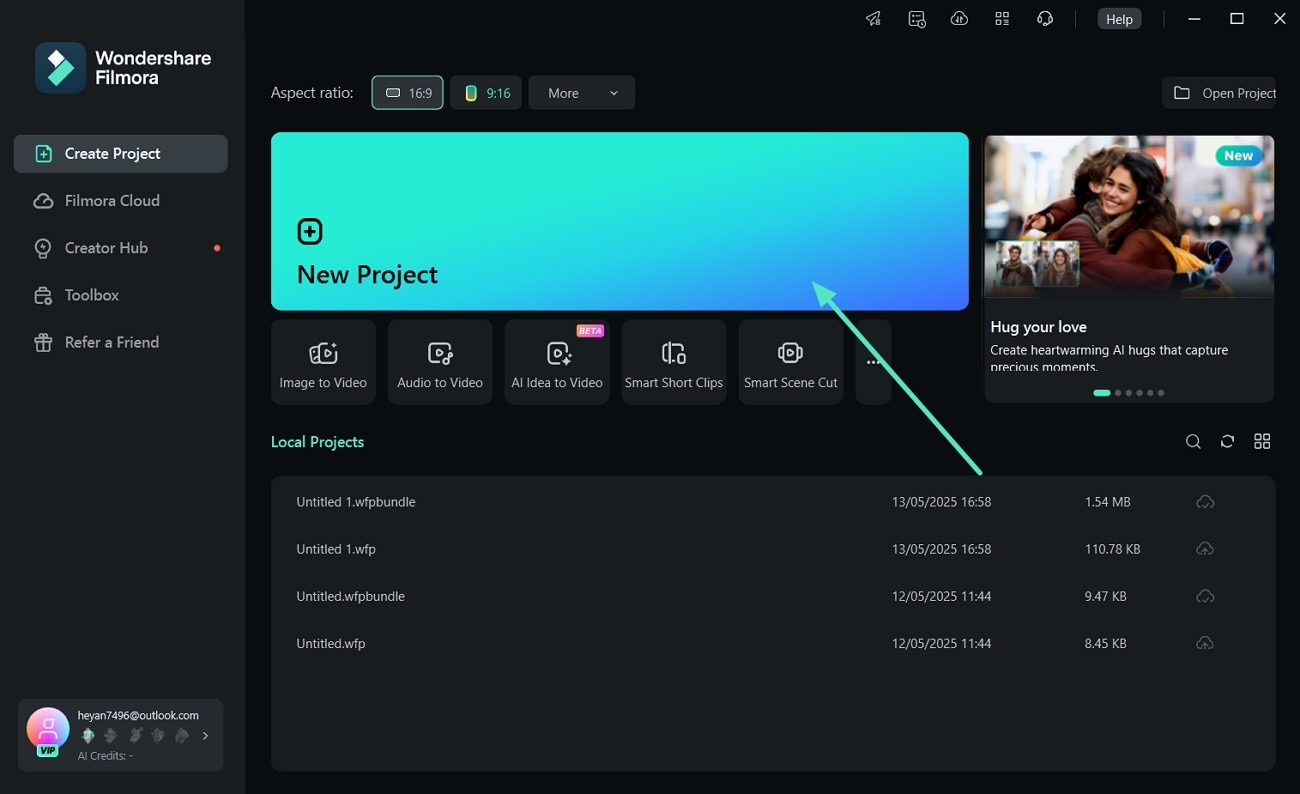
Task: Open the Help button
Action: (x=1119, y=19)
